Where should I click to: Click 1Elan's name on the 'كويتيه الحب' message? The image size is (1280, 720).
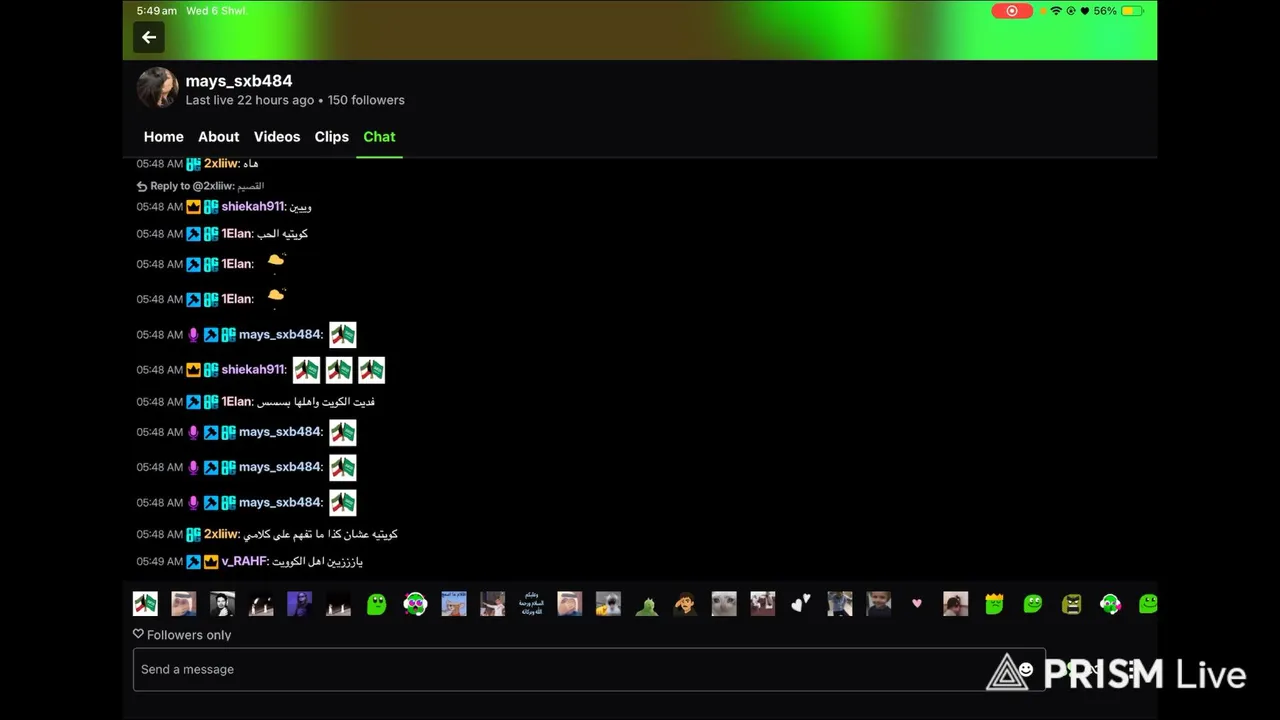[236, 234]
